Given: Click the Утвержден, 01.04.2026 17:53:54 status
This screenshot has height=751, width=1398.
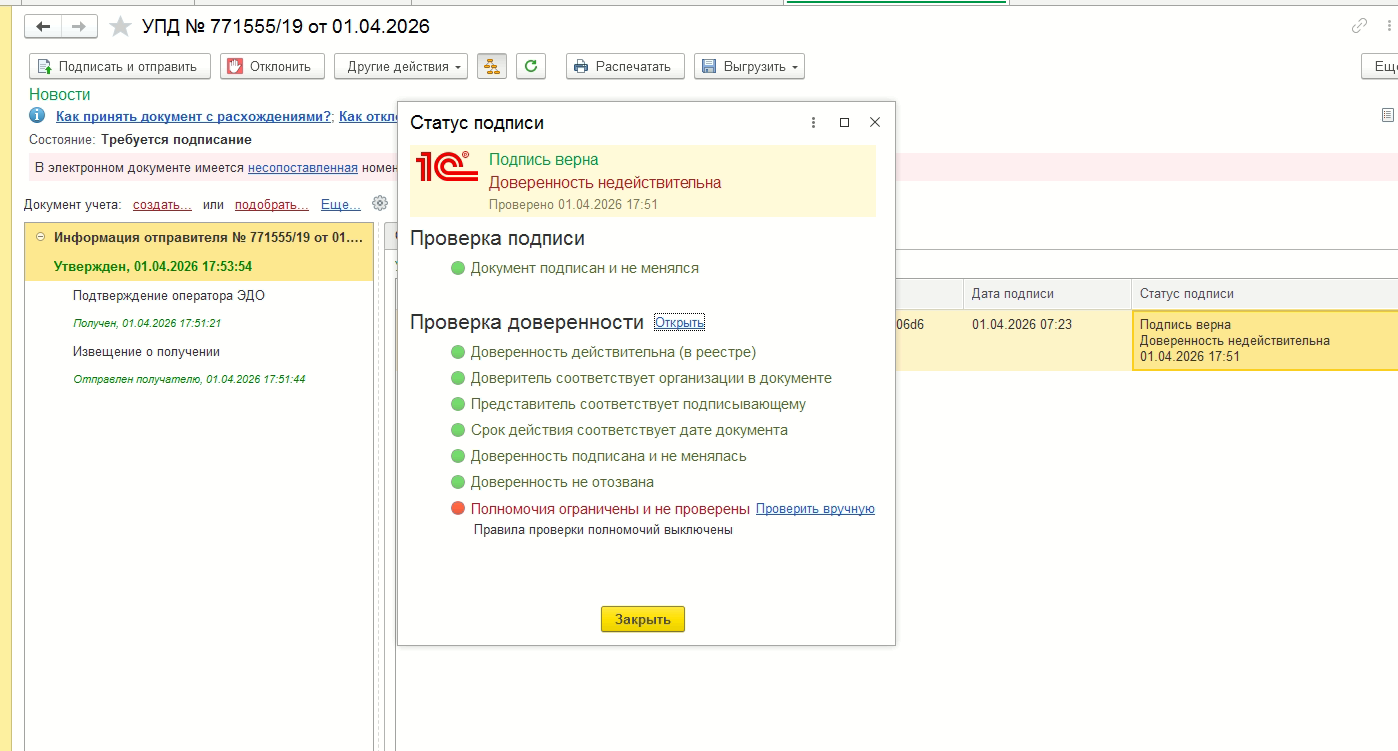Looking at the screenshot, I should 153,267.
